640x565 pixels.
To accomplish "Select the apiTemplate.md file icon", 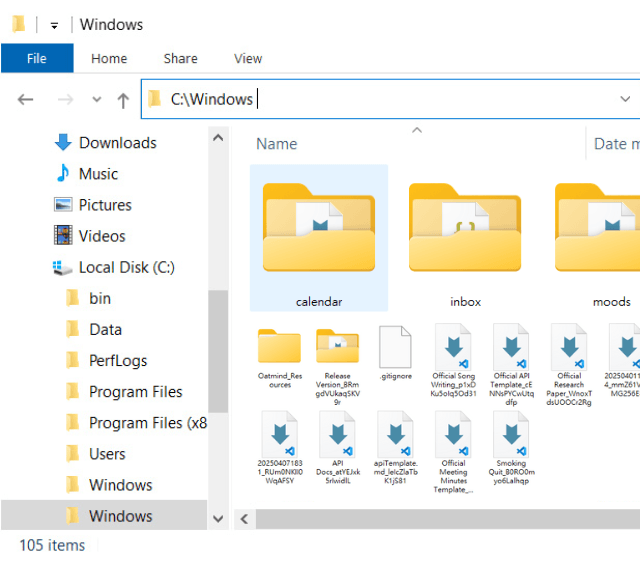I will (x=396, y=434).
